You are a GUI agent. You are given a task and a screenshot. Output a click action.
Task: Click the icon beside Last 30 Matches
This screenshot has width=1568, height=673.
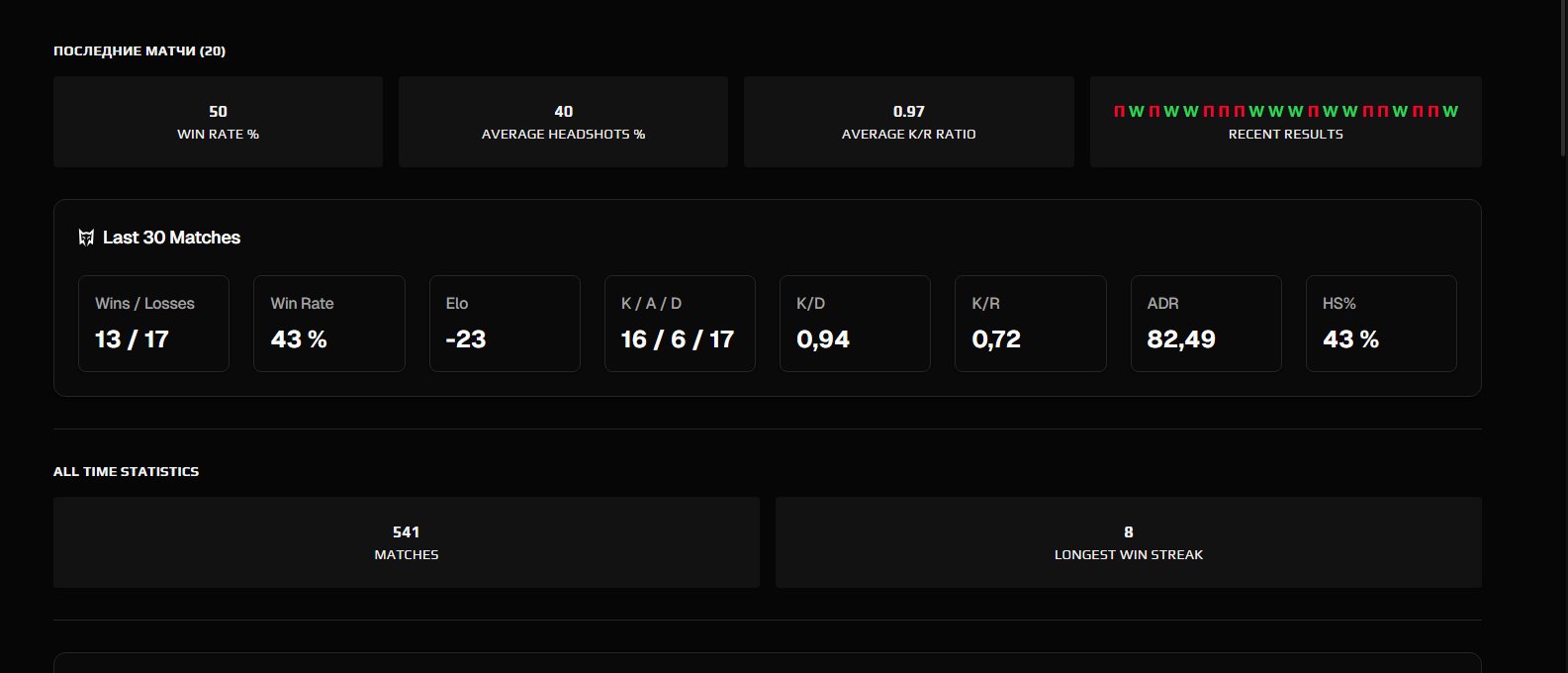click(86, 238)
